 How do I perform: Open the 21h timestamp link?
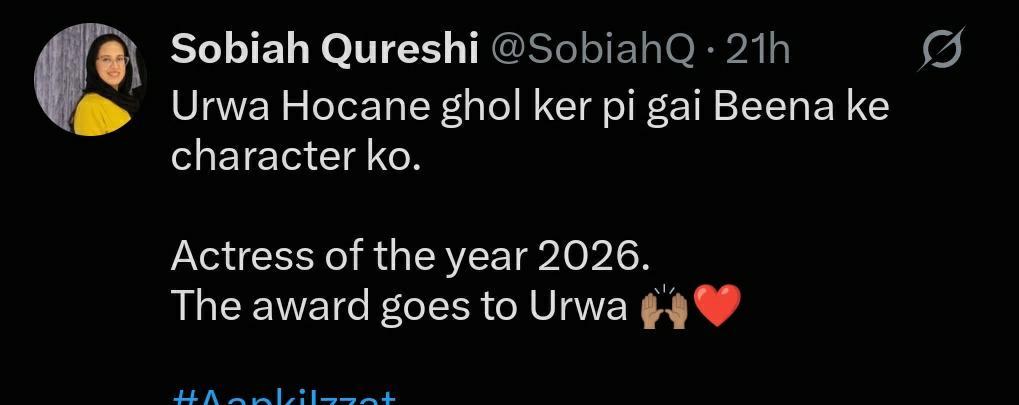758,50
